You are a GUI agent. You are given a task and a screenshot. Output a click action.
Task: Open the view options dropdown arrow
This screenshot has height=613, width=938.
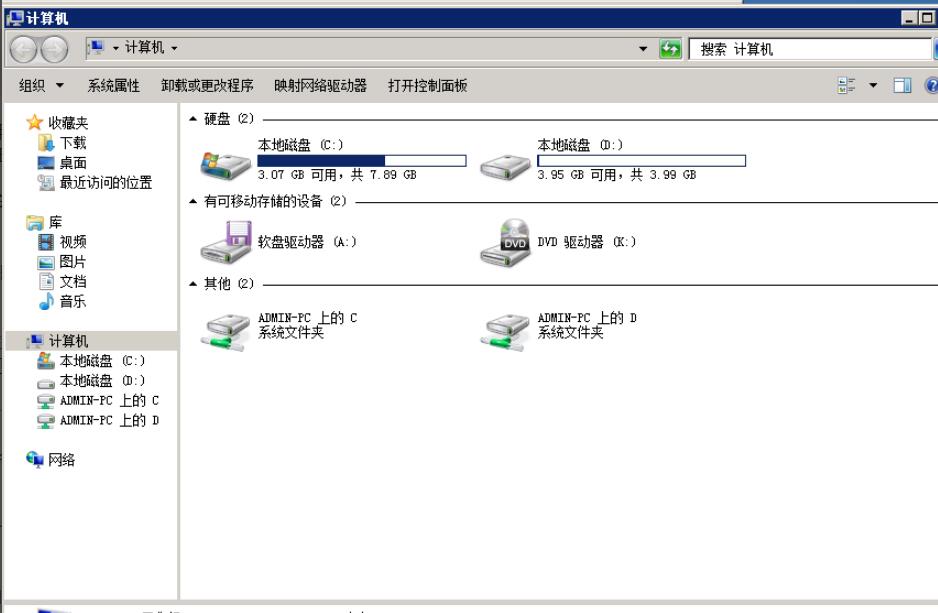point(873,86)
